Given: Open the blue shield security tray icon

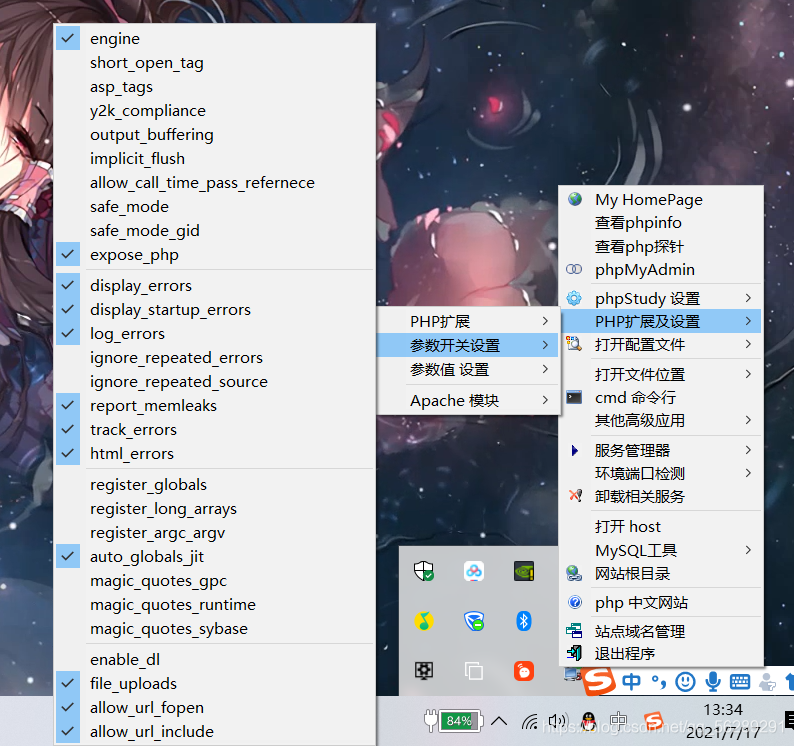Looking at the screenshot, I should 473,621.
